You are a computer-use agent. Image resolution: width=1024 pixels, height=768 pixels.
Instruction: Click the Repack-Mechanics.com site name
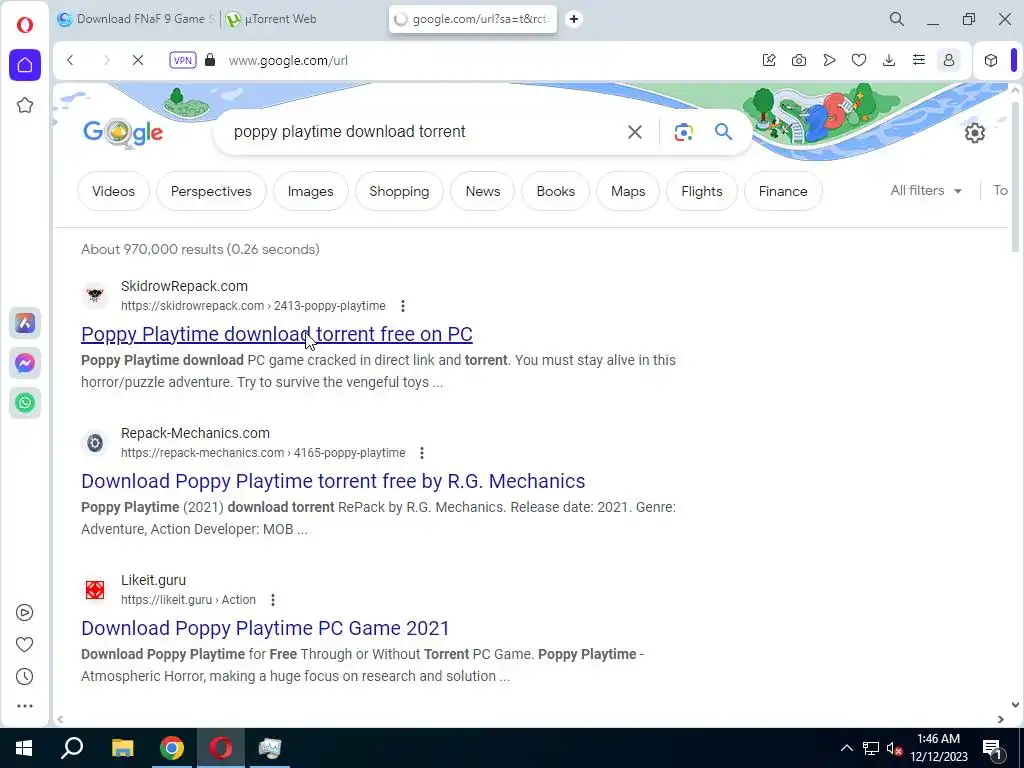(195, 433)
